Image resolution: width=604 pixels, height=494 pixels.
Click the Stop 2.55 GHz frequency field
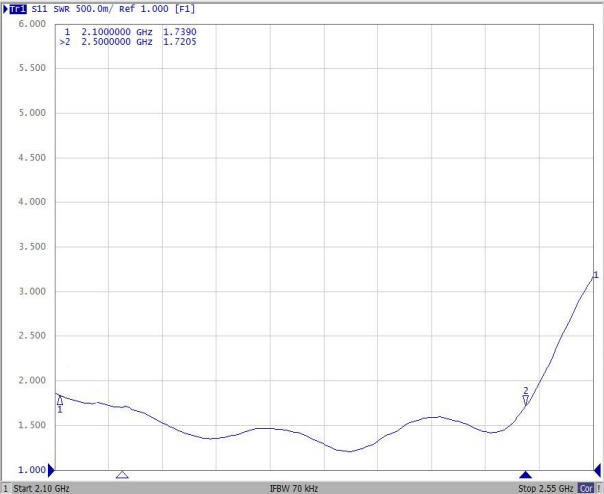click(x=545, y=488)
